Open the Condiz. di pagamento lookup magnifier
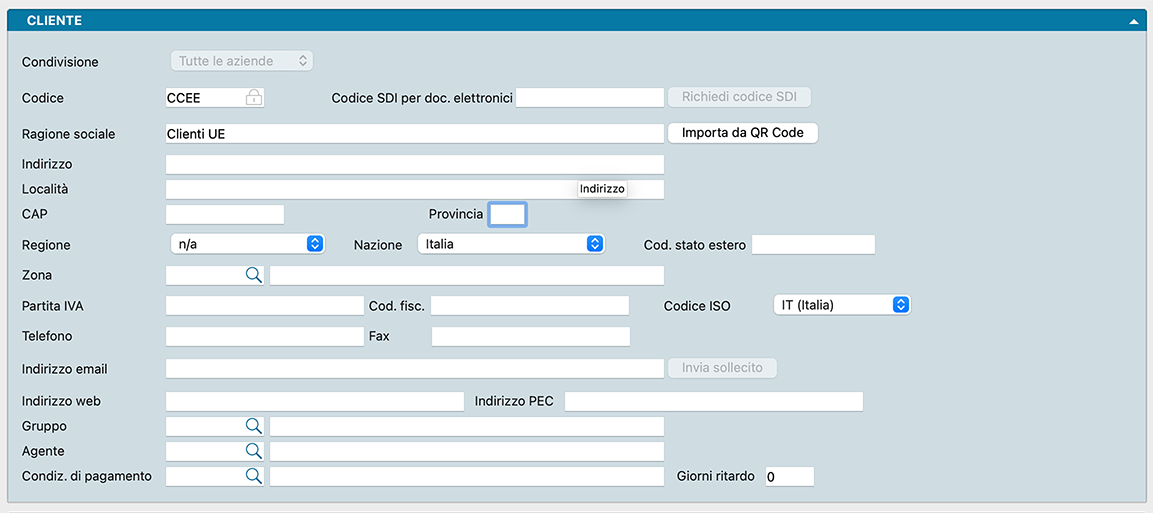Viewport: 1153px width, 513px height. click(x=254, y=476)
